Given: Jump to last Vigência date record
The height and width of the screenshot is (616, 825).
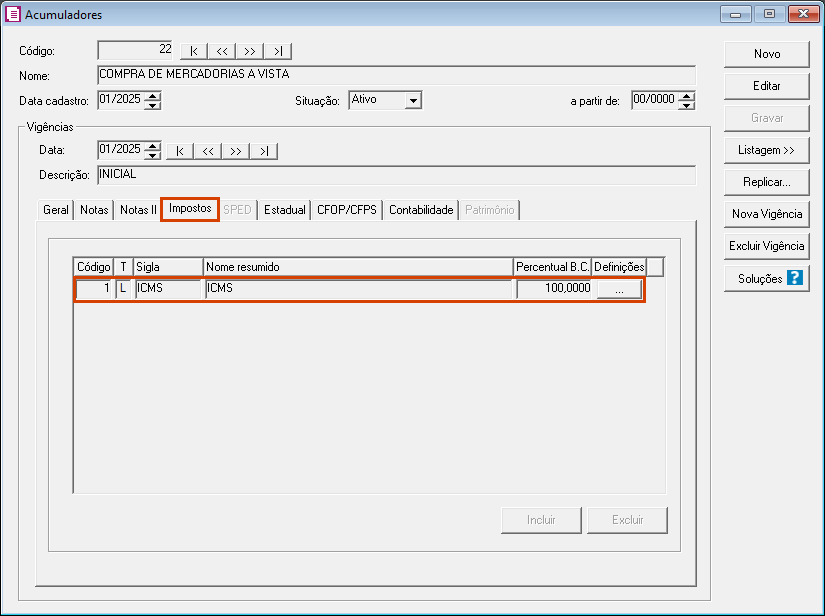Looking at the screenshot, I should tap(264, 151).
